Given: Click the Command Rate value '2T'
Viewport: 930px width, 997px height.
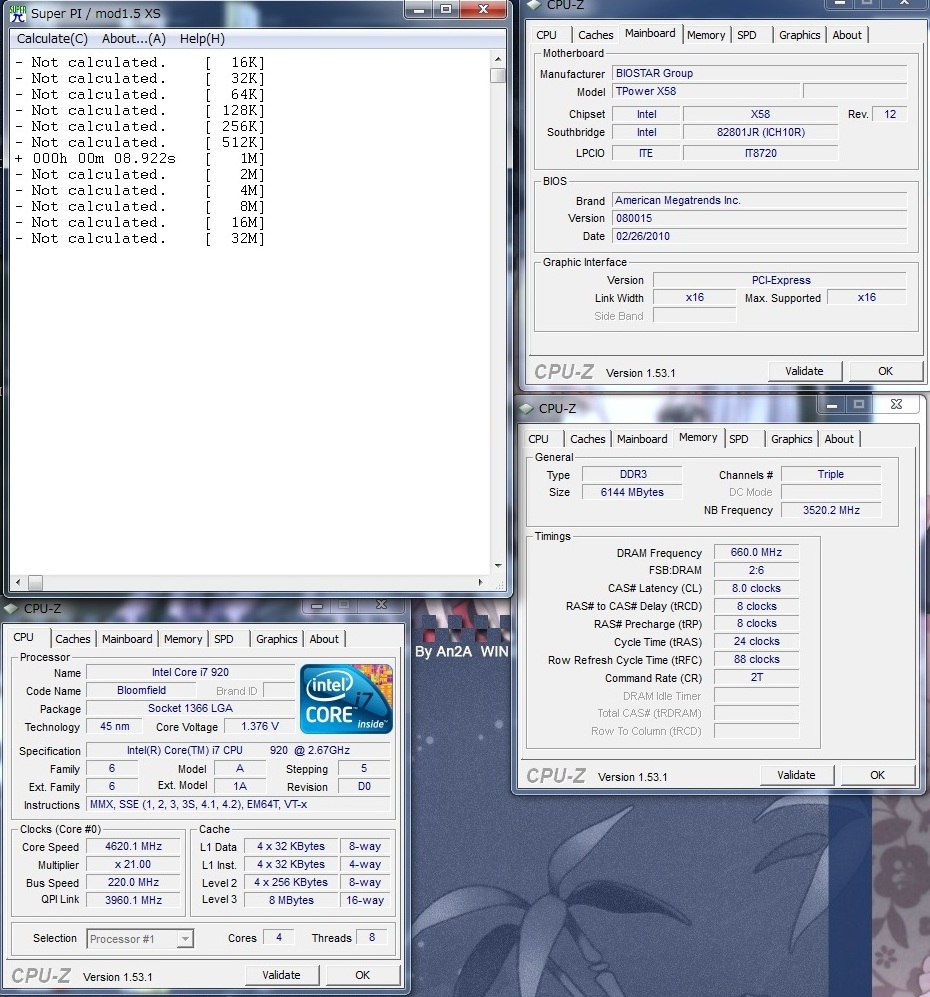Looking at the screenshot, I should [756, 677].
